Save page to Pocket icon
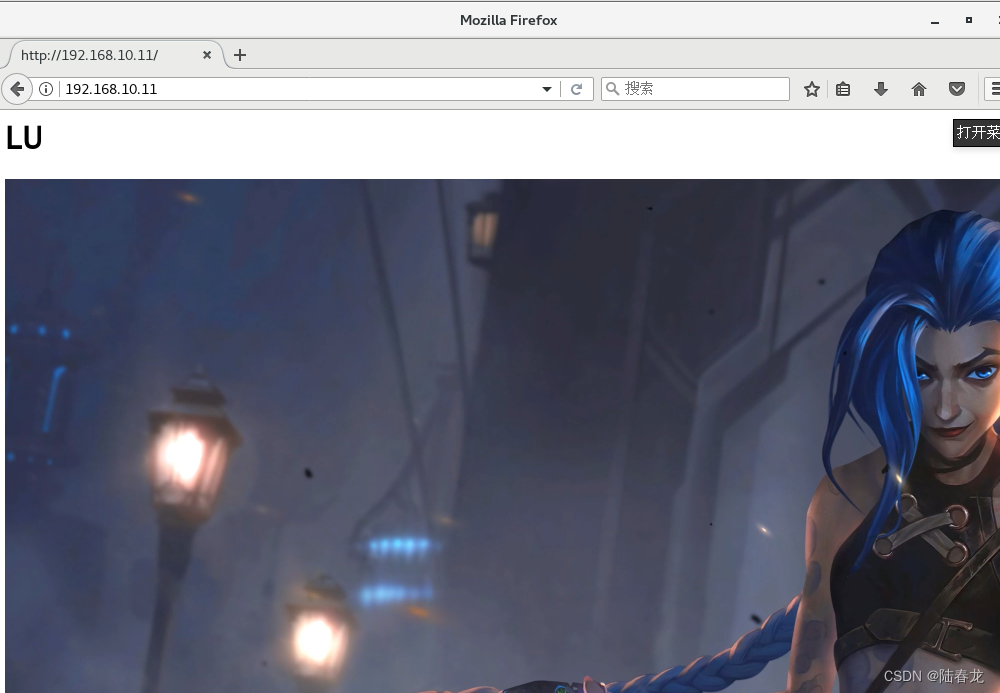The height and width of the screenshot is (693, 1000). (957, 89)
